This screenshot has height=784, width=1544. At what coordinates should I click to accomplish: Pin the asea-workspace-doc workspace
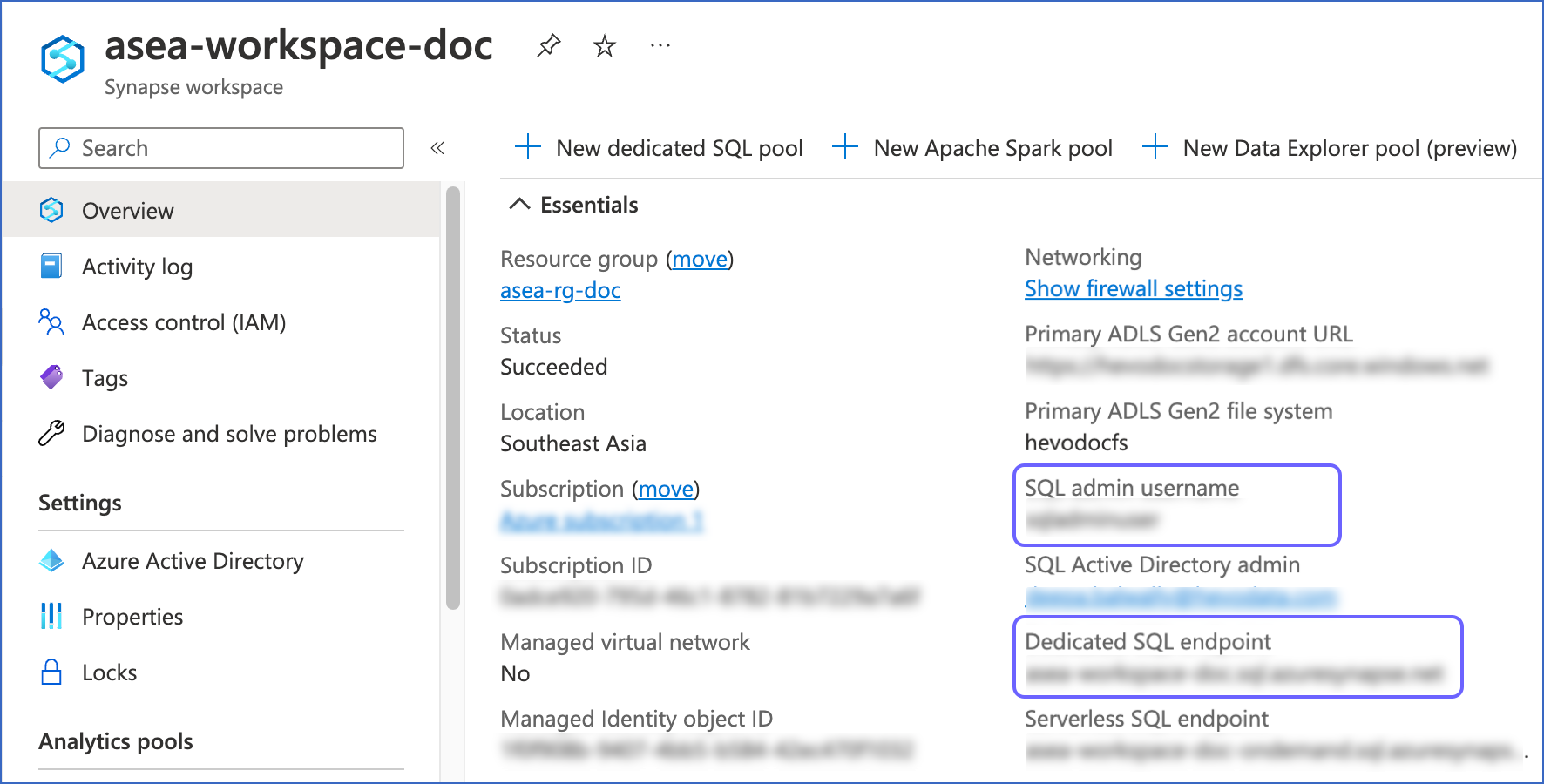548,45
